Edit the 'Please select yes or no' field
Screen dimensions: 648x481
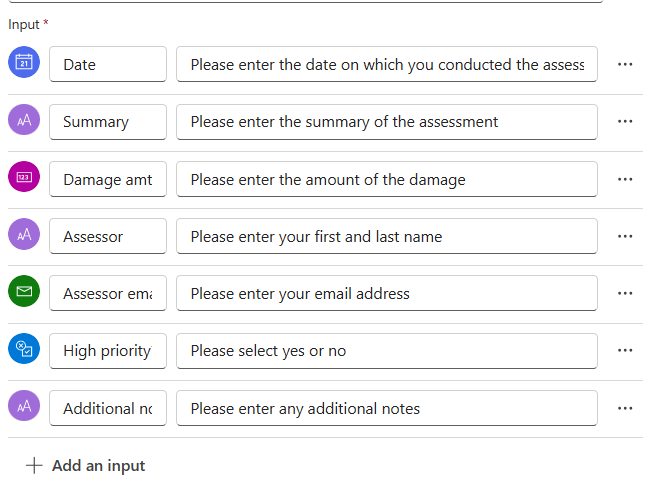[387, 351]
